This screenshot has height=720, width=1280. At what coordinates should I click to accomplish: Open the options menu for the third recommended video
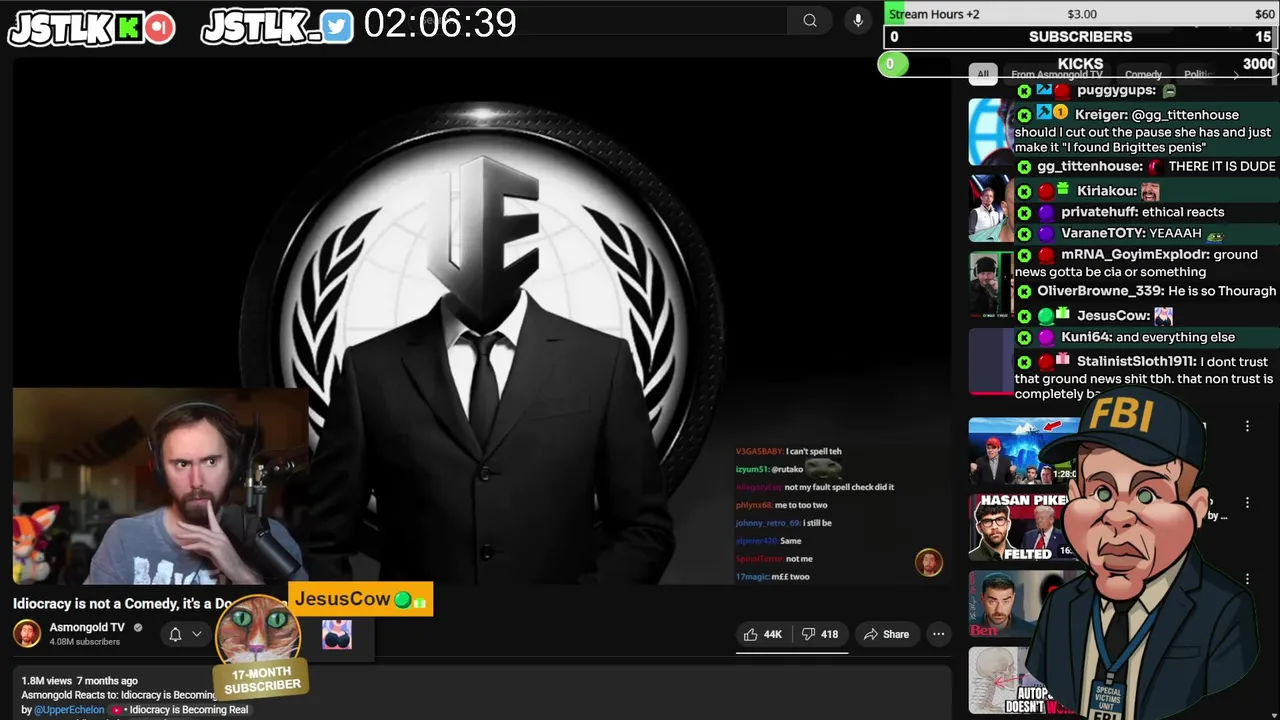pyautogui.click(x=1247, y=579)
